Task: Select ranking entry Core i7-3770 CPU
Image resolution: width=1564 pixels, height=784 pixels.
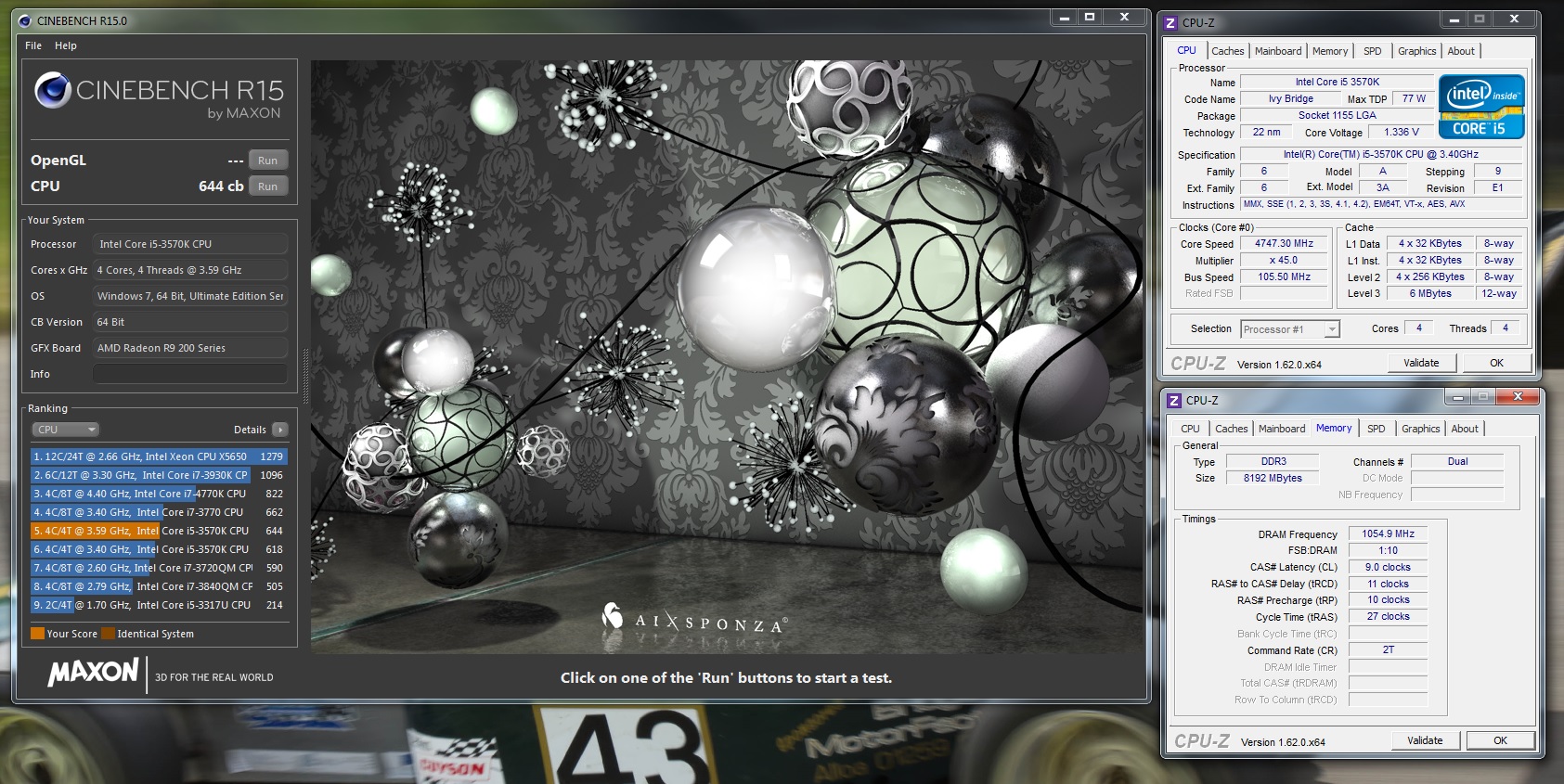Action: click(x=159, y=512)
